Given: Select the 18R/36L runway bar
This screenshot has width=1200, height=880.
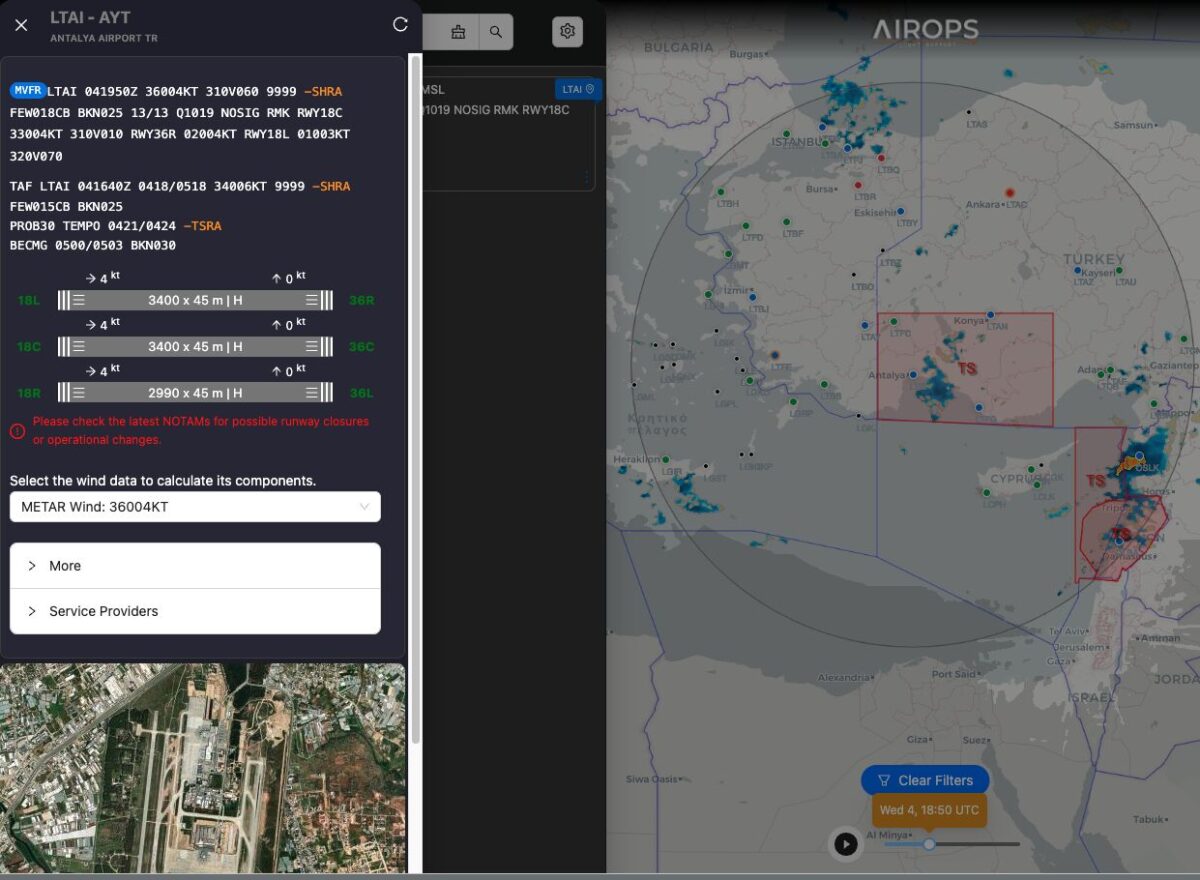Looking at the screenshot, I should [x=195, y=393].
